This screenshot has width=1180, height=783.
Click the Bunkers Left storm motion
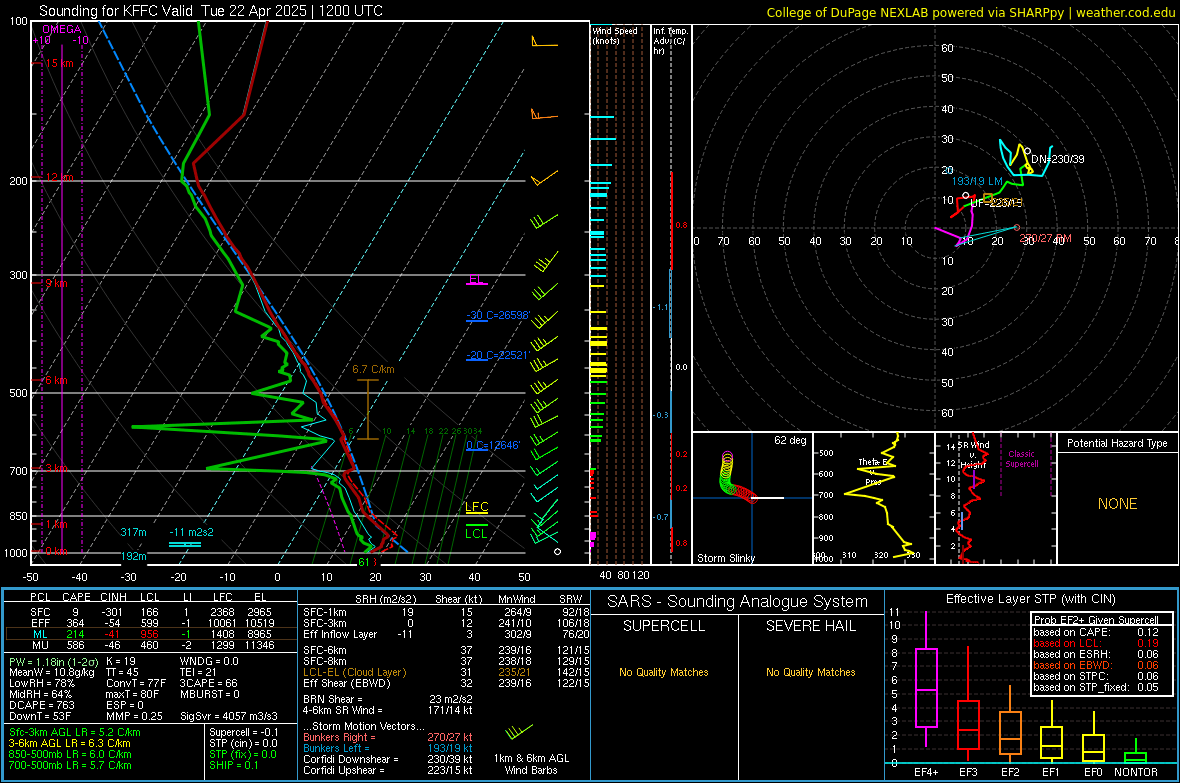click(x=388, y=748)
